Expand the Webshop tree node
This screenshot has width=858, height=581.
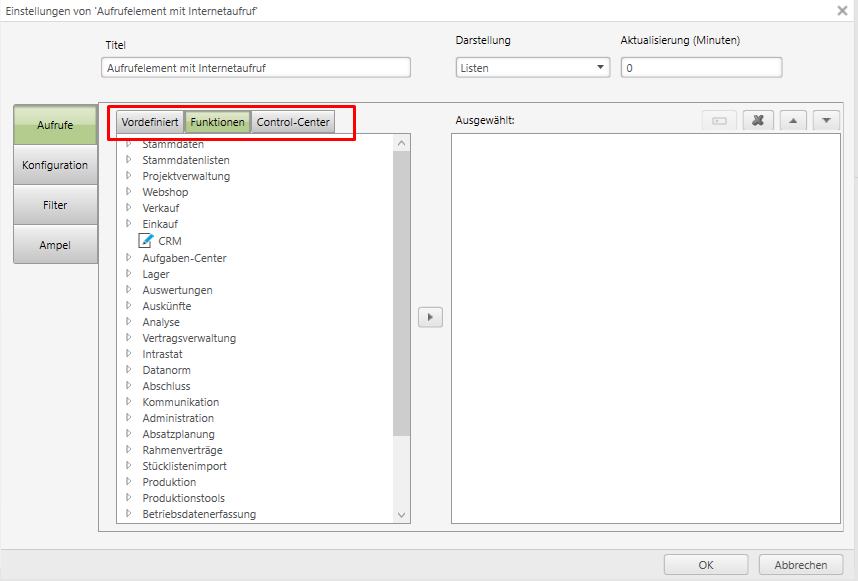129,192
